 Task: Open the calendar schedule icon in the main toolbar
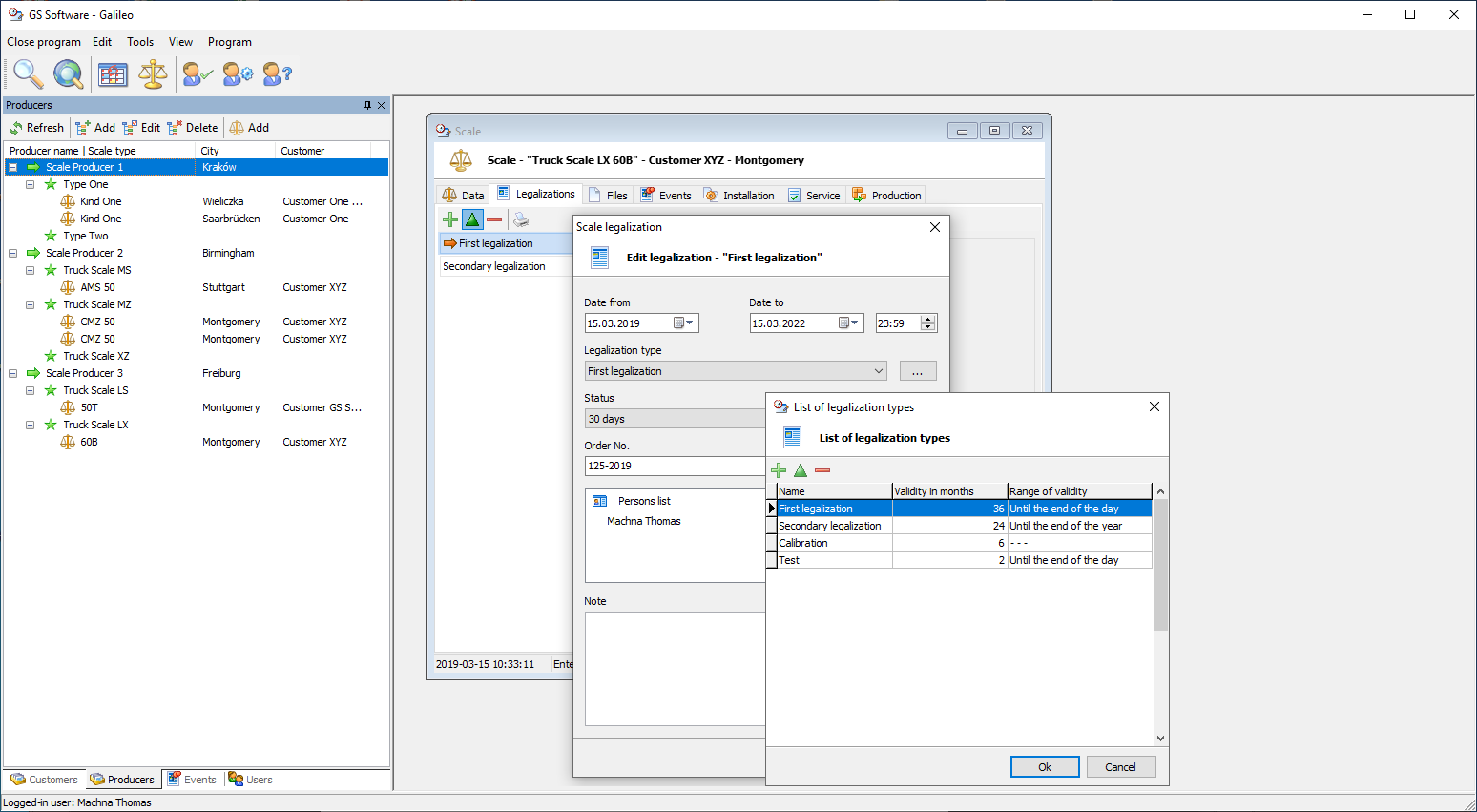coord(113,73)
